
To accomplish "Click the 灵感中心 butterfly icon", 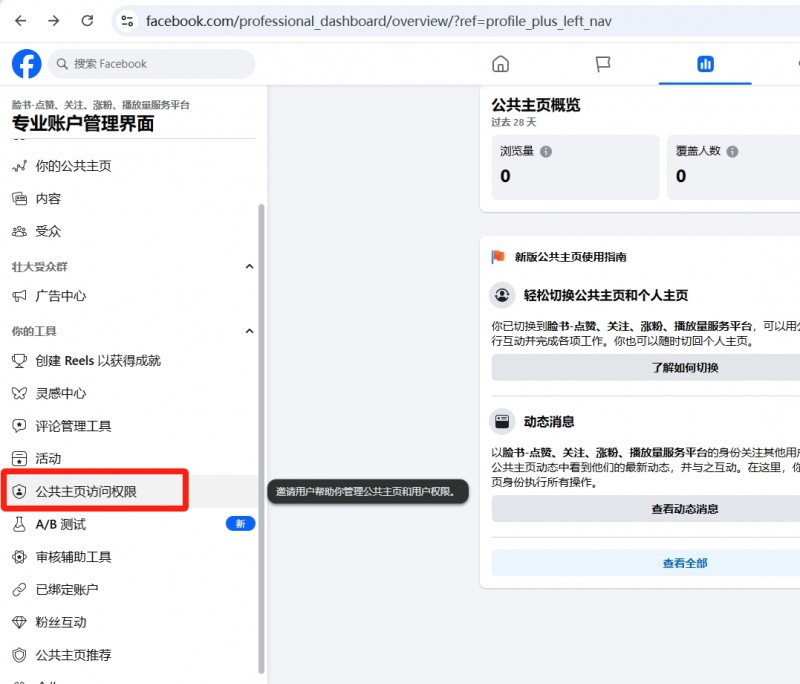I will pyautogui.click(x=19, y=393).
